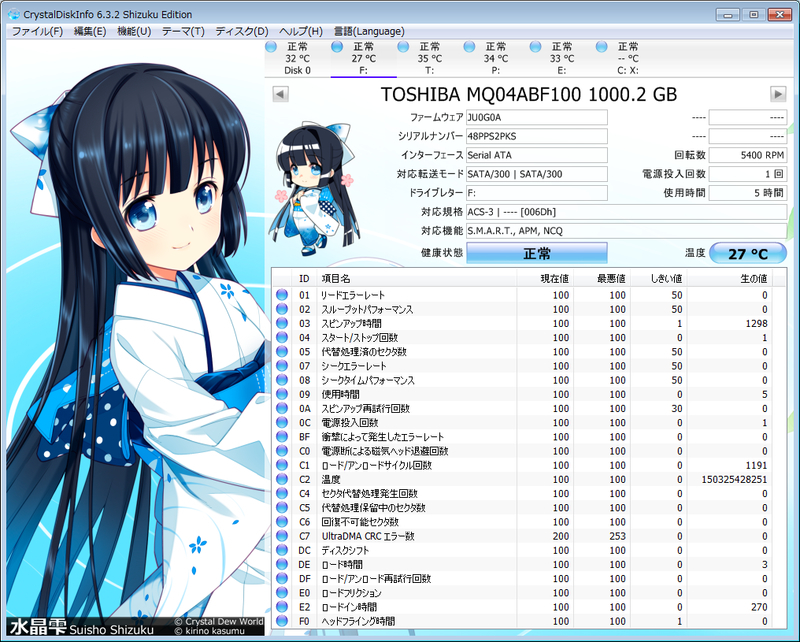Click status orb for 代替処理済のセクタ数 row
This screenshot has height=642, width=800.
tap(282, 352)
